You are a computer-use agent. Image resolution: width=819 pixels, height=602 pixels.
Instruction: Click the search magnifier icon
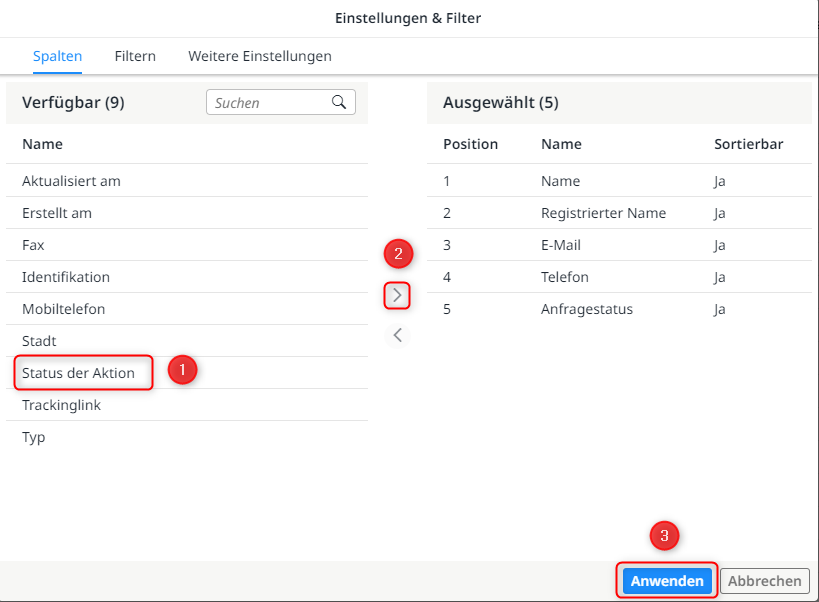pos(339,101)
